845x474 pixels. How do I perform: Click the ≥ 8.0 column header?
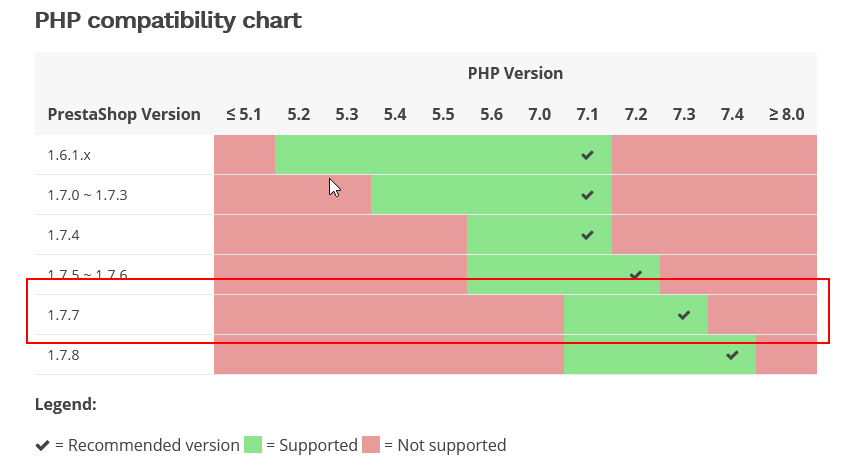[x=786, y=114]
